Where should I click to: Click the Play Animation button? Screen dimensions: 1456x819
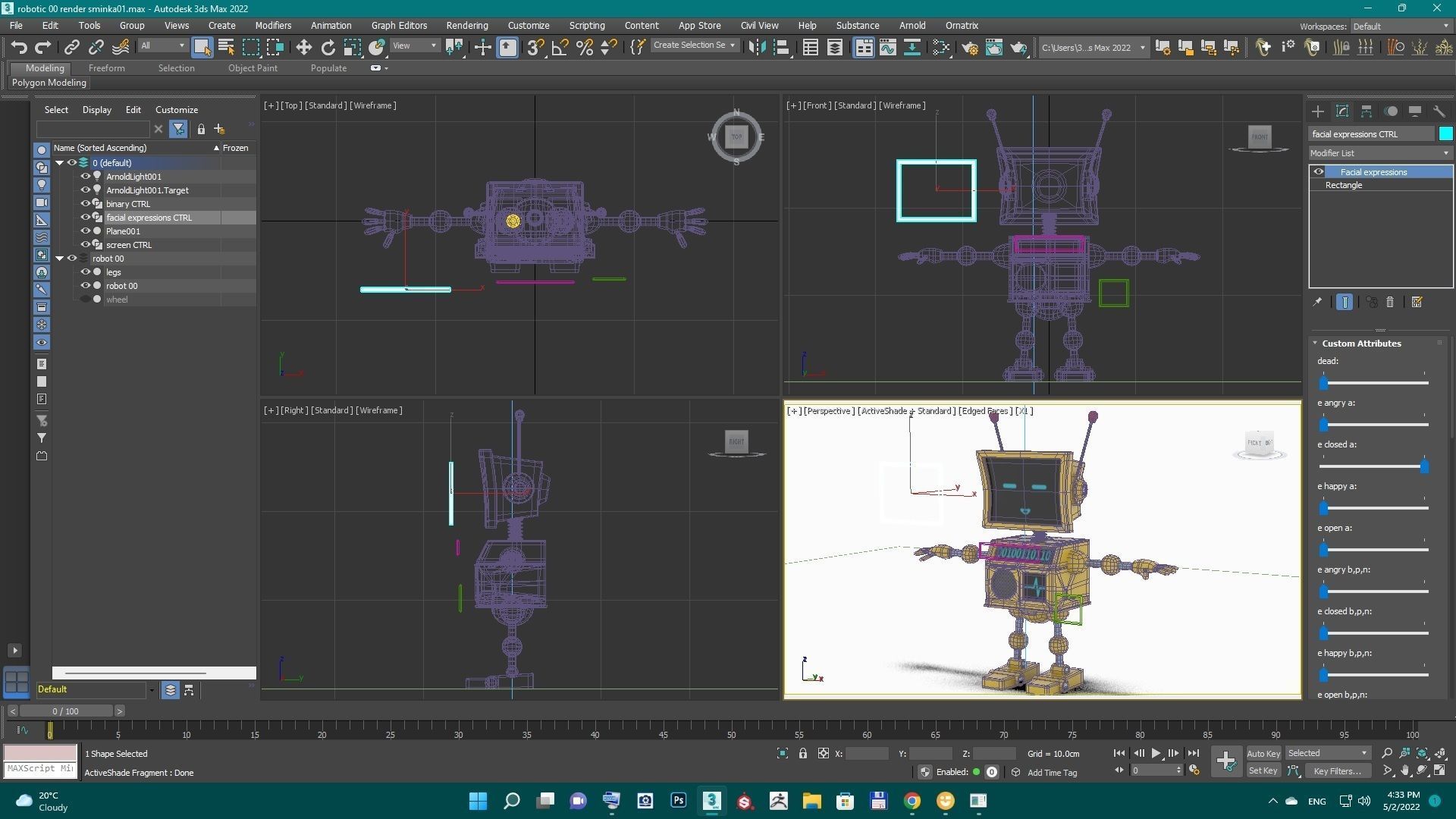coord(1156,753)
